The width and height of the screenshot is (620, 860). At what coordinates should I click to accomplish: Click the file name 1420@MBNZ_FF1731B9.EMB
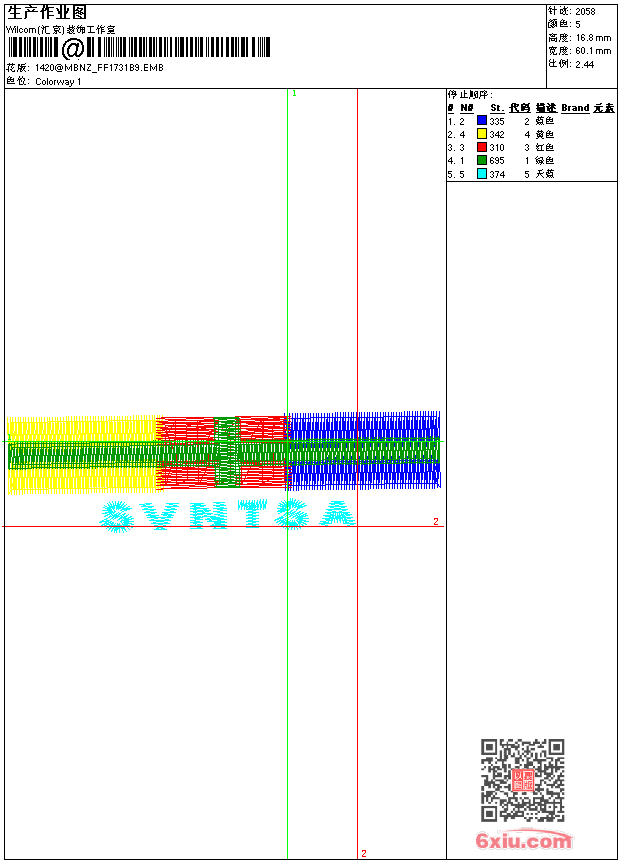click(99, 67)
